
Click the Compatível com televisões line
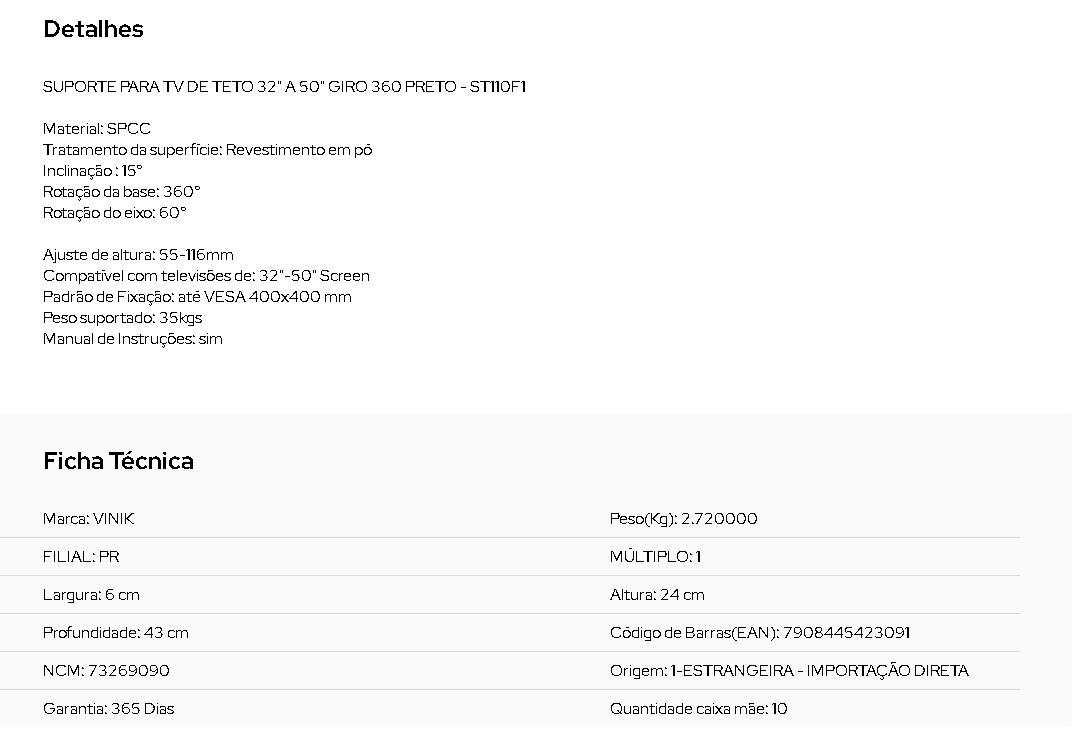pyautogui.click(x=206, y=276)
